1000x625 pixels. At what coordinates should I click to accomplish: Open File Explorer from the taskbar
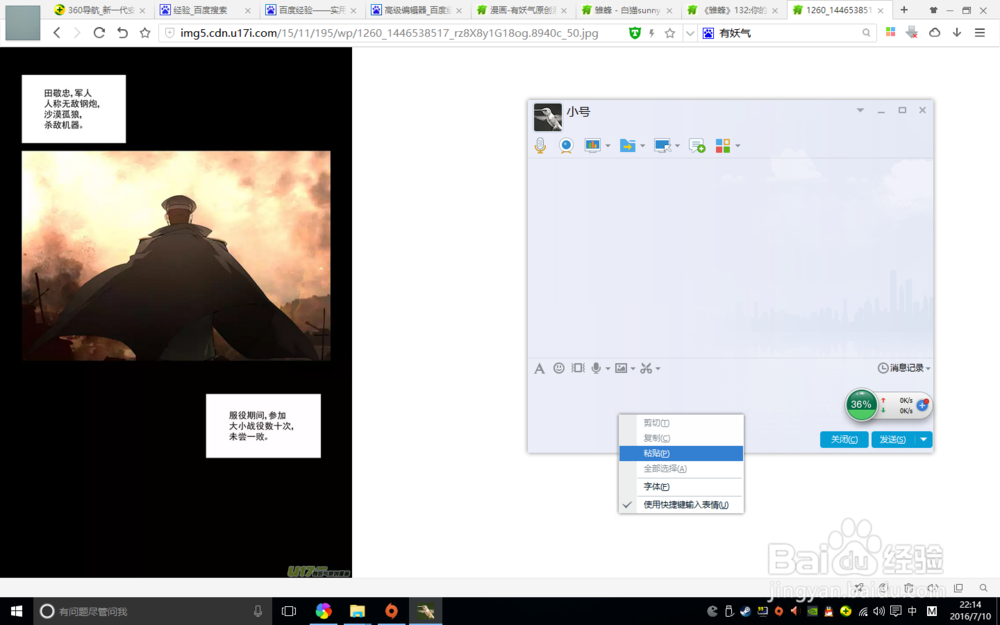click(x=357, y=611)
